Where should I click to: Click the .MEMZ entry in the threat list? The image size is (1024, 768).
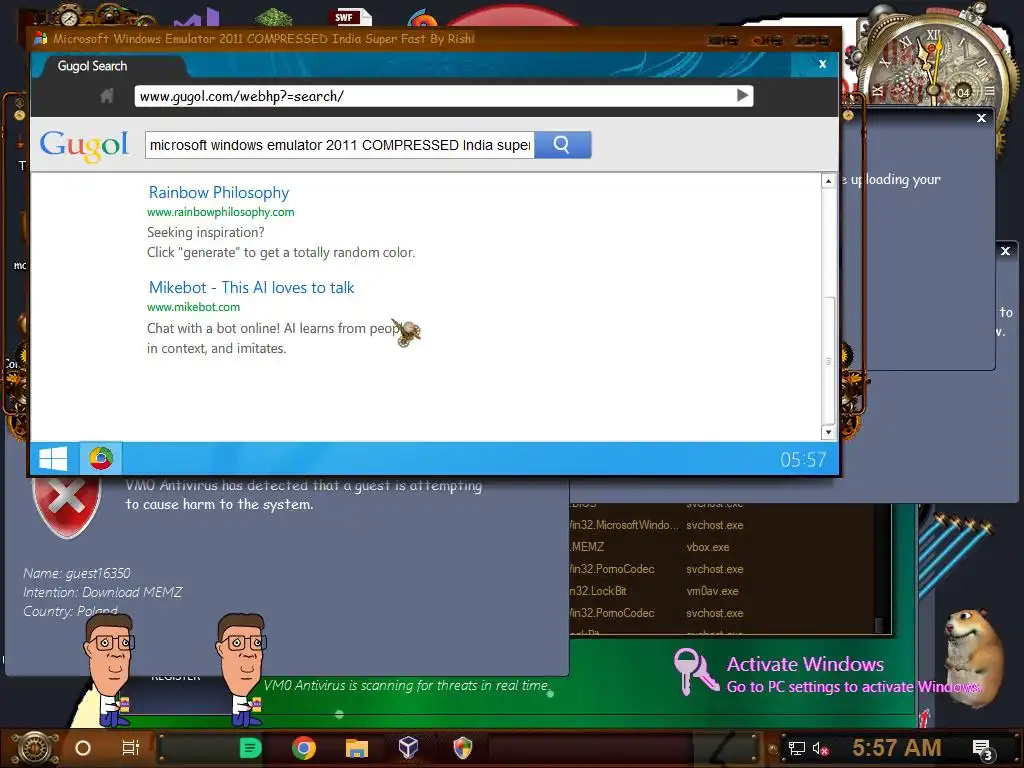[x=587, y=547]
